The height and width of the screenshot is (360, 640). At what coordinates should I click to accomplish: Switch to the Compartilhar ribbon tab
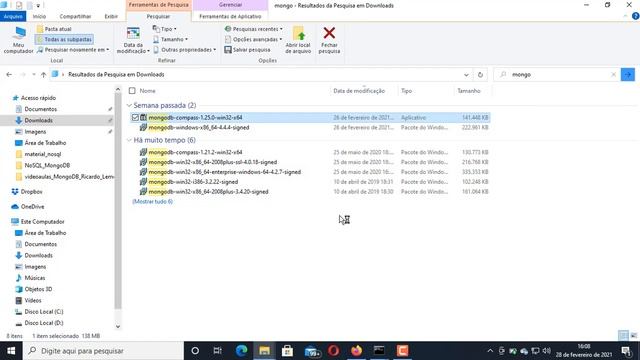pyautogui.click(x=76, y=16)
